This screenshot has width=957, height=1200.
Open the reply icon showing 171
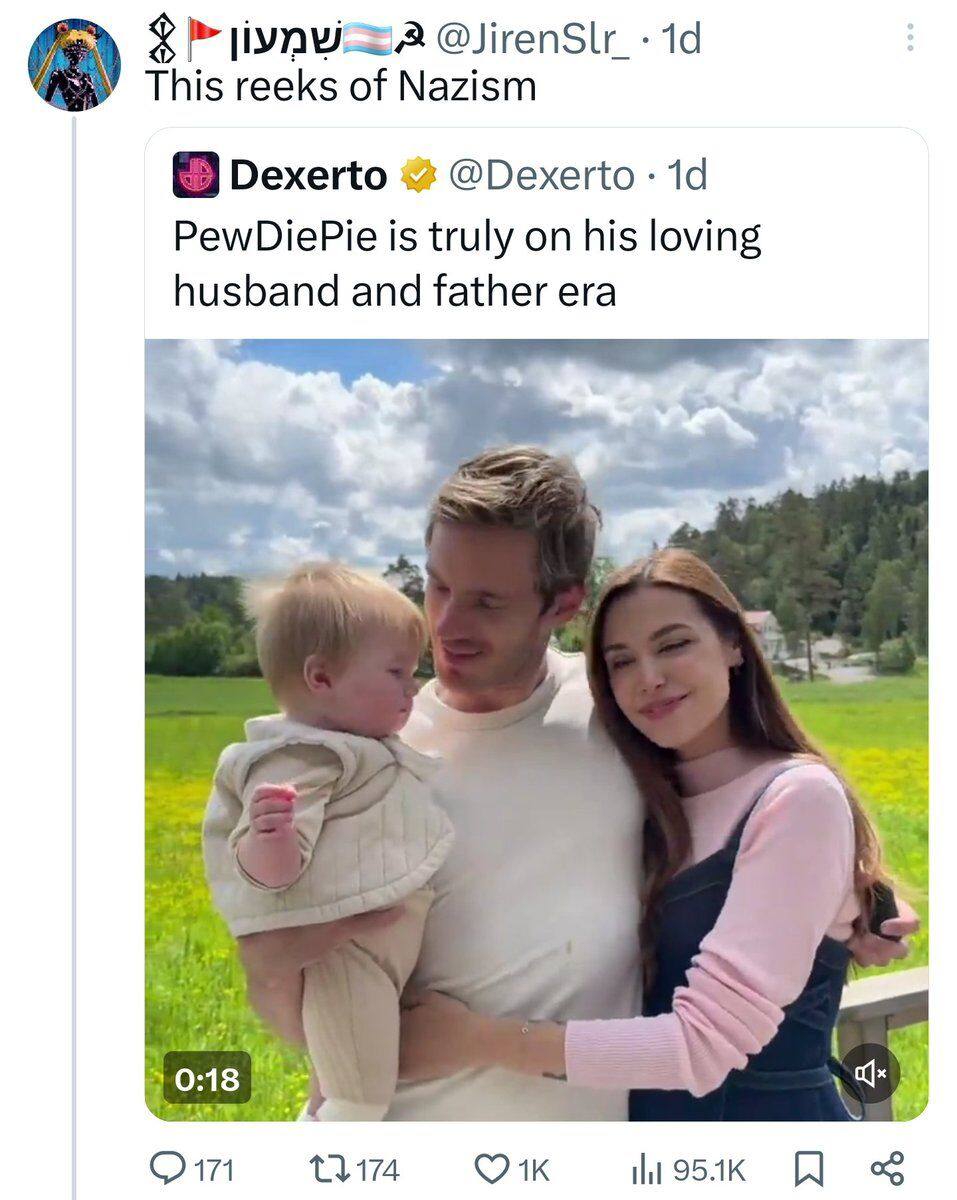pos(164,1167)
